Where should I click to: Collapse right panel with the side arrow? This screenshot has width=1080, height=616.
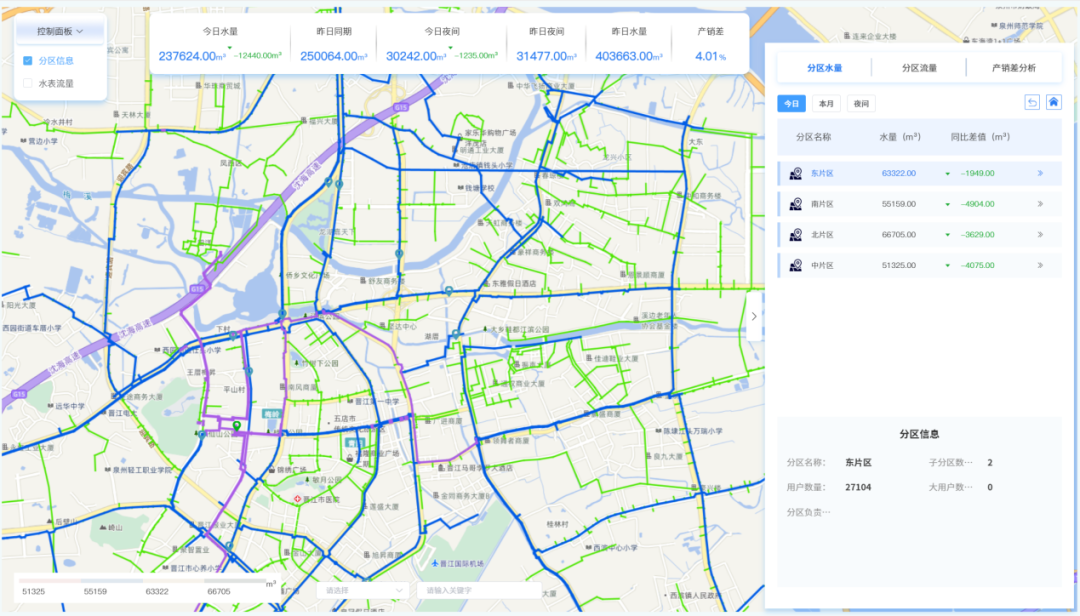tap(753, 316)
